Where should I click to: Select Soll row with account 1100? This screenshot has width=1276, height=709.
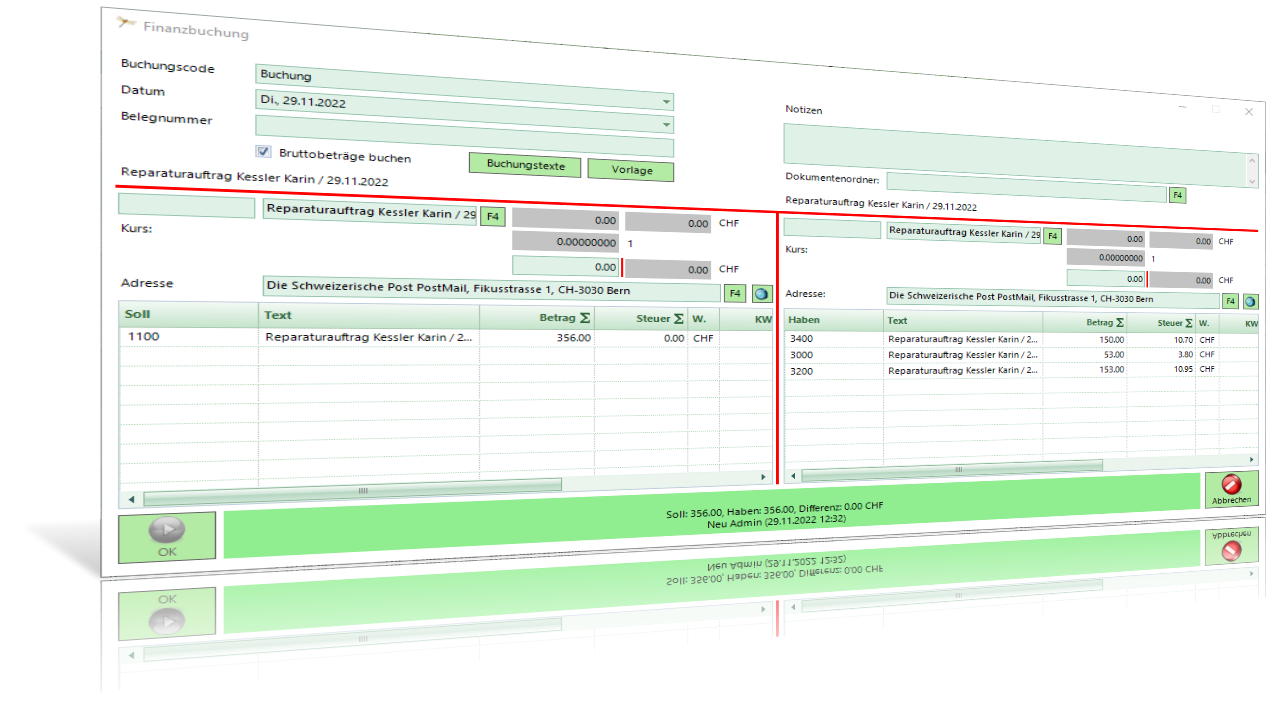[446, 338]
